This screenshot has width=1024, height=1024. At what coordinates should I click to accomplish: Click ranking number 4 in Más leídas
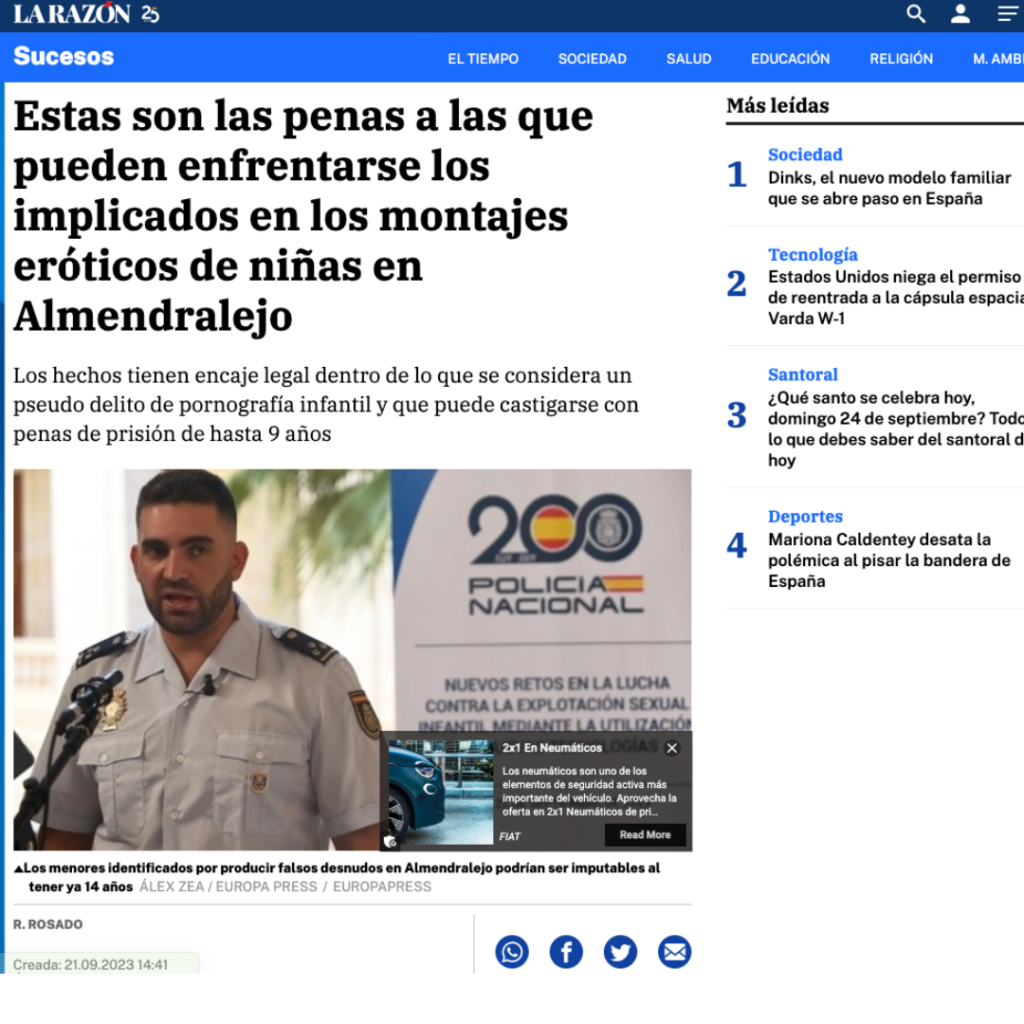point(737,545)
